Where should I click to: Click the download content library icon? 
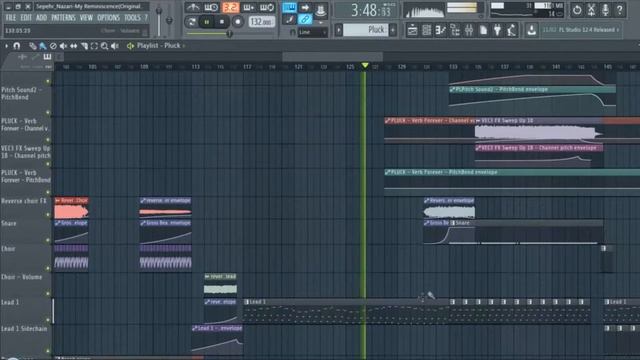pos(531,30)
